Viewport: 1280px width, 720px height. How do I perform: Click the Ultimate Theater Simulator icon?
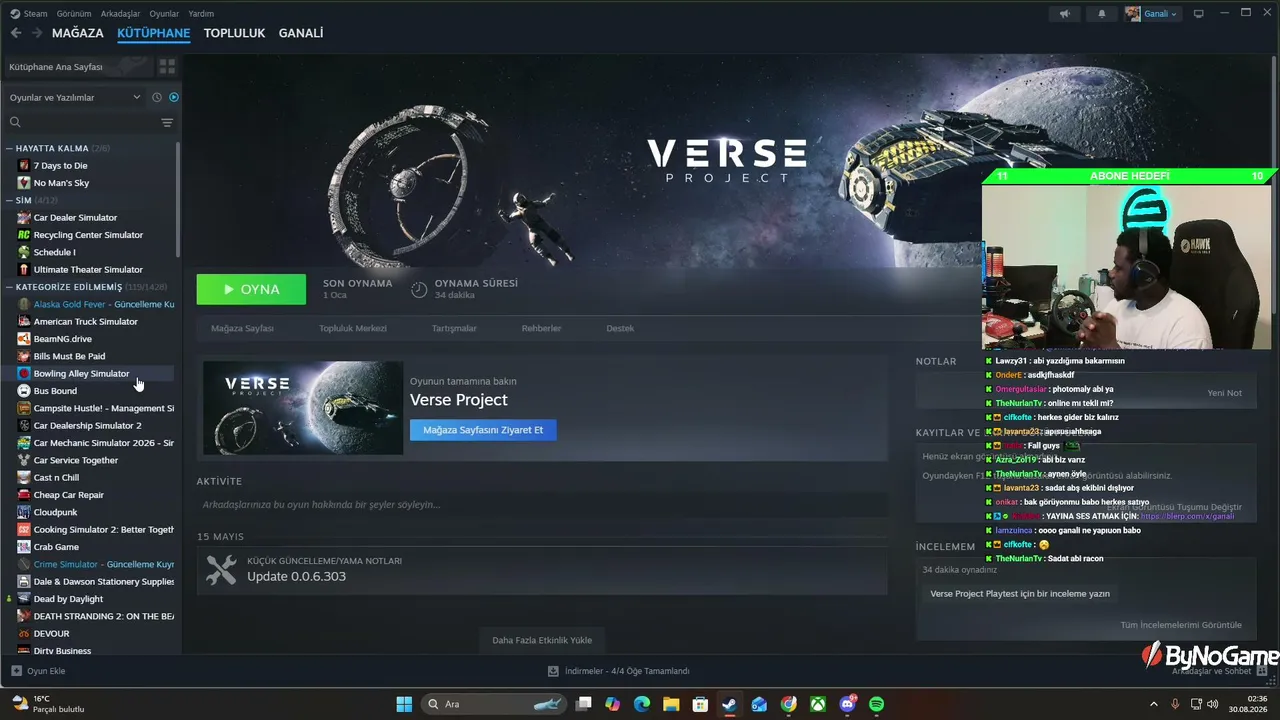(x=24, y=270)
